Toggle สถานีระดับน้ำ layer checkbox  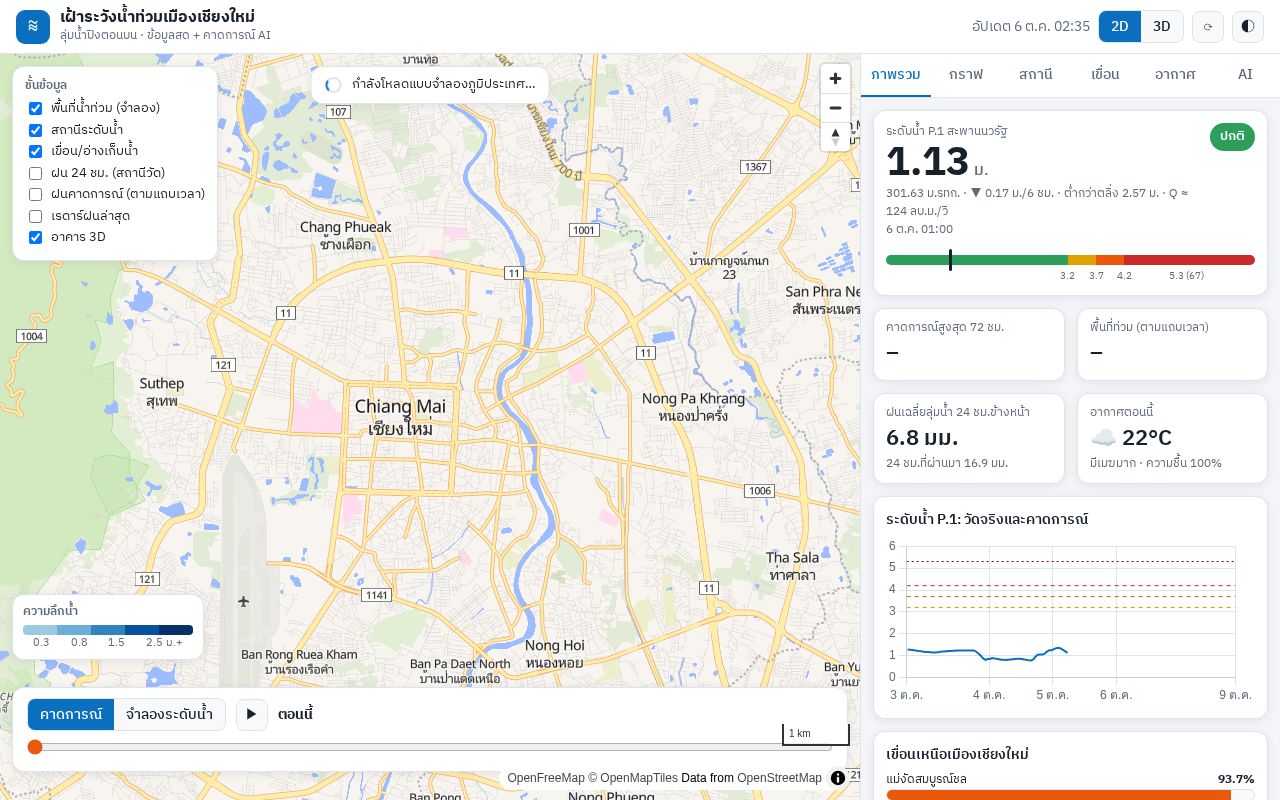point(36,130)
